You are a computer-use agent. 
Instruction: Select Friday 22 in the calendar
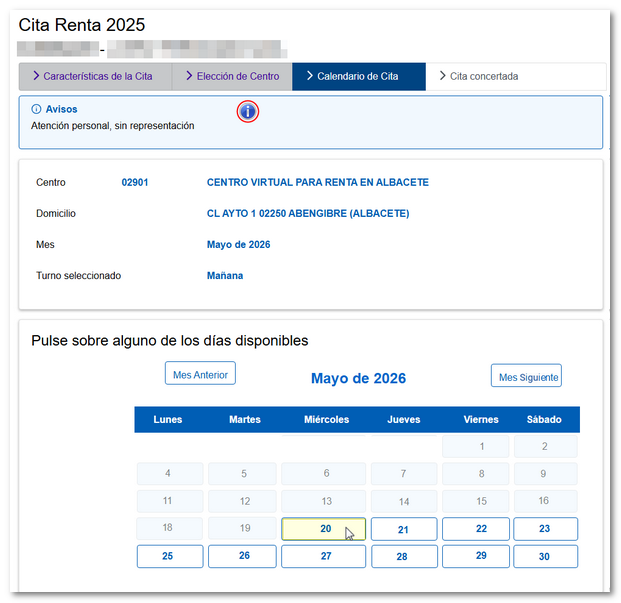(481, 529)
